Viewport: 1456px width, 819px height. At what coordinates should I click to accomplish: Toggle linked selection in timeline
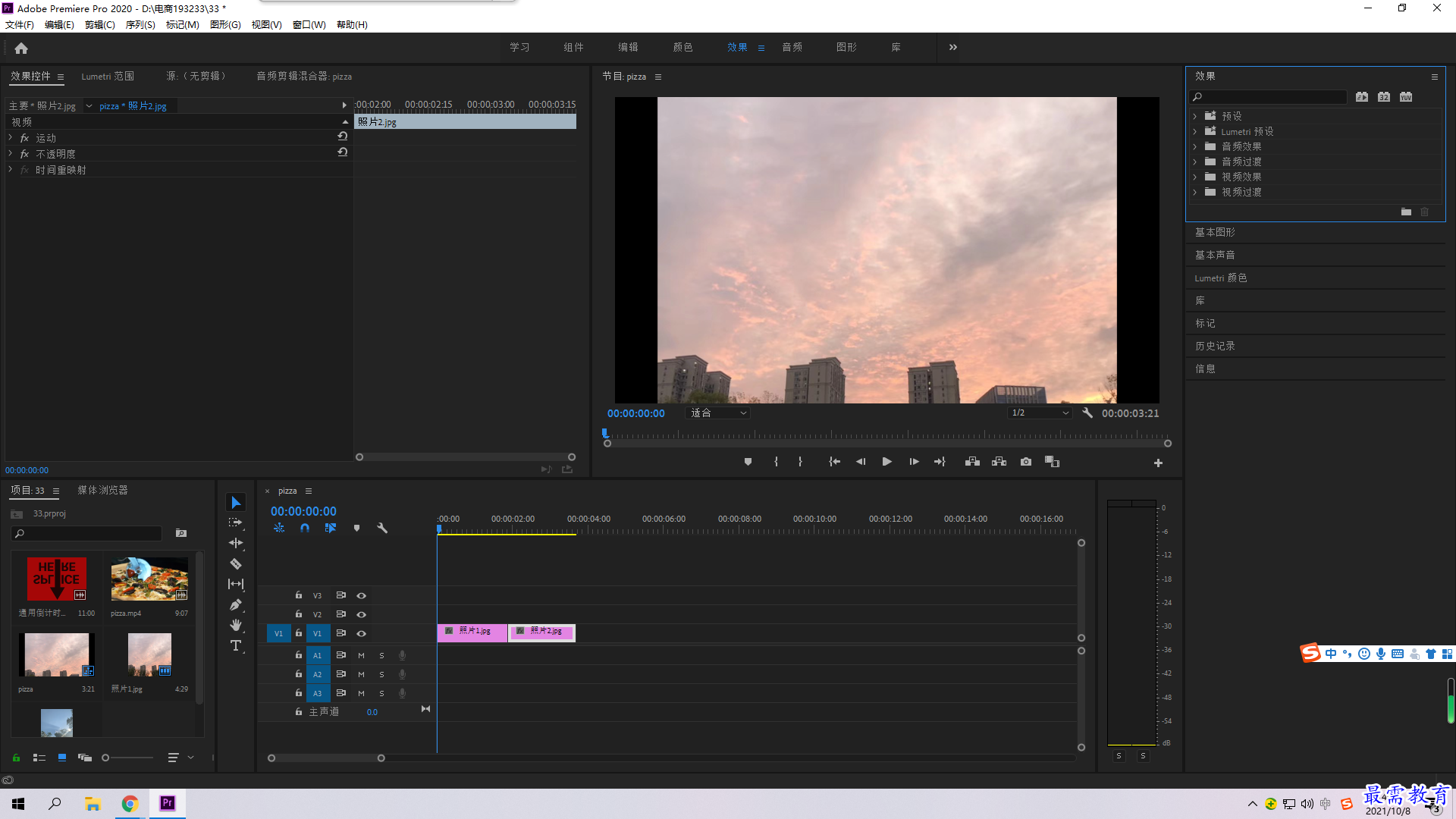coord(331,528)
